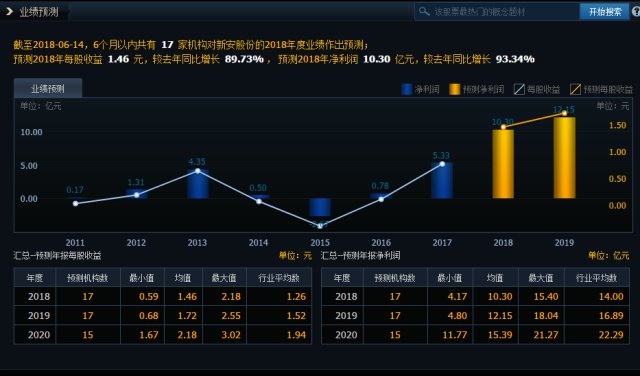
Task: Click net profit value 11.77 for 2020
Action: (455, 335)
